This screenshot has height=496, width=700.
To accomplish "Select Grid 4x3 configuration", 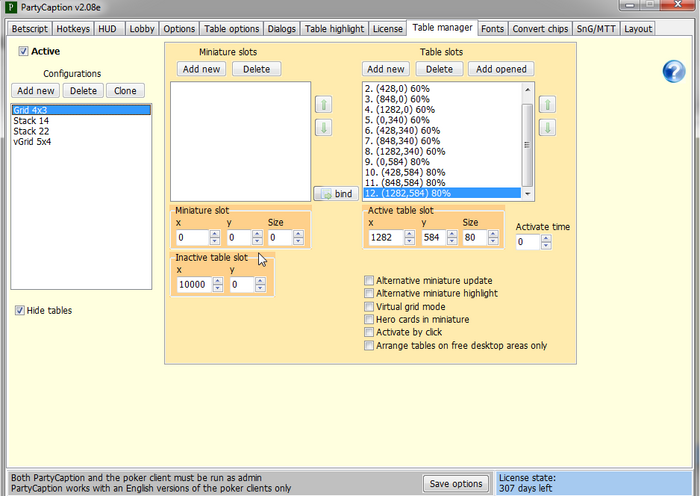I will pos(81,110).
